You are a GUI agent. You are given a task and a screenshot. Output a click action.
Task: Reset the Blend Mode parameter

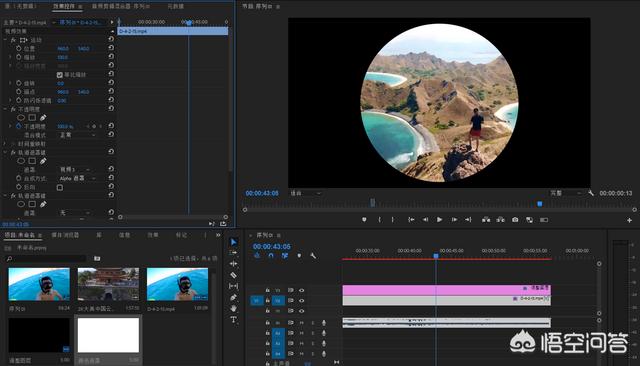point(111,134)
